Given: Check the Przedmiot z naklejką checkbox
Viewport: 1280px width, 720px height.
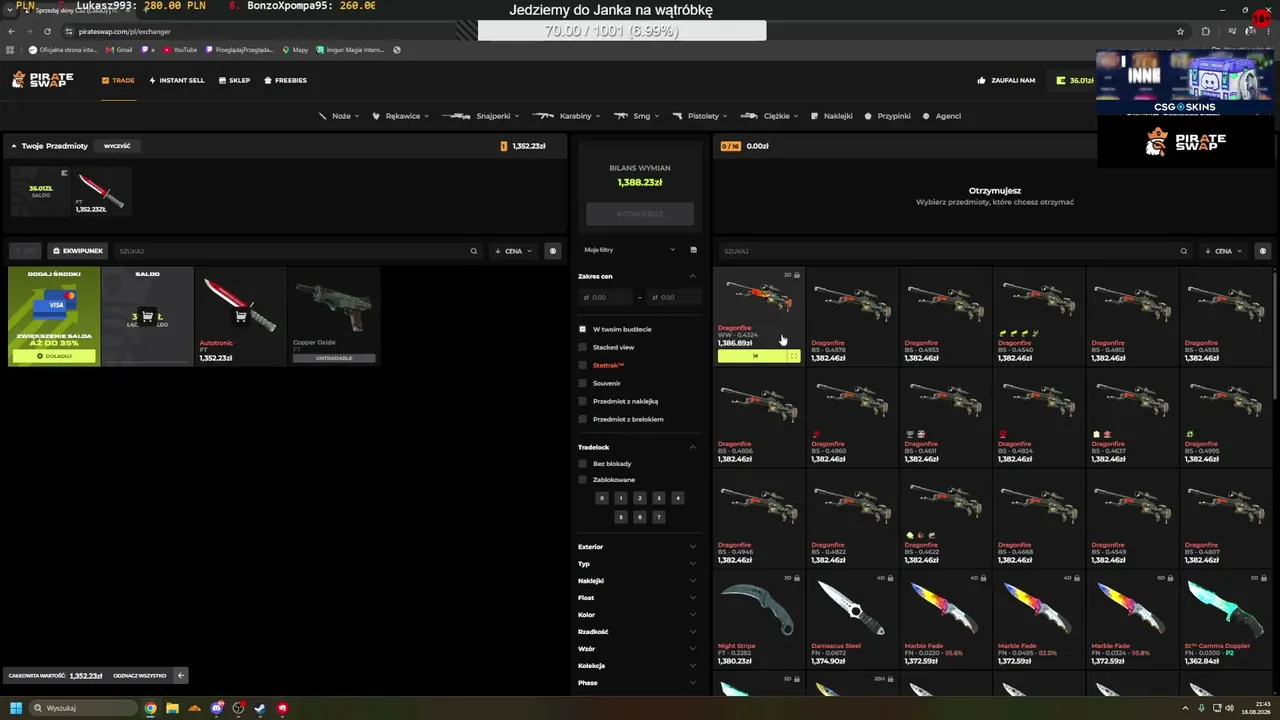Looking at the screenshot, I should click(x=583, y=401).
